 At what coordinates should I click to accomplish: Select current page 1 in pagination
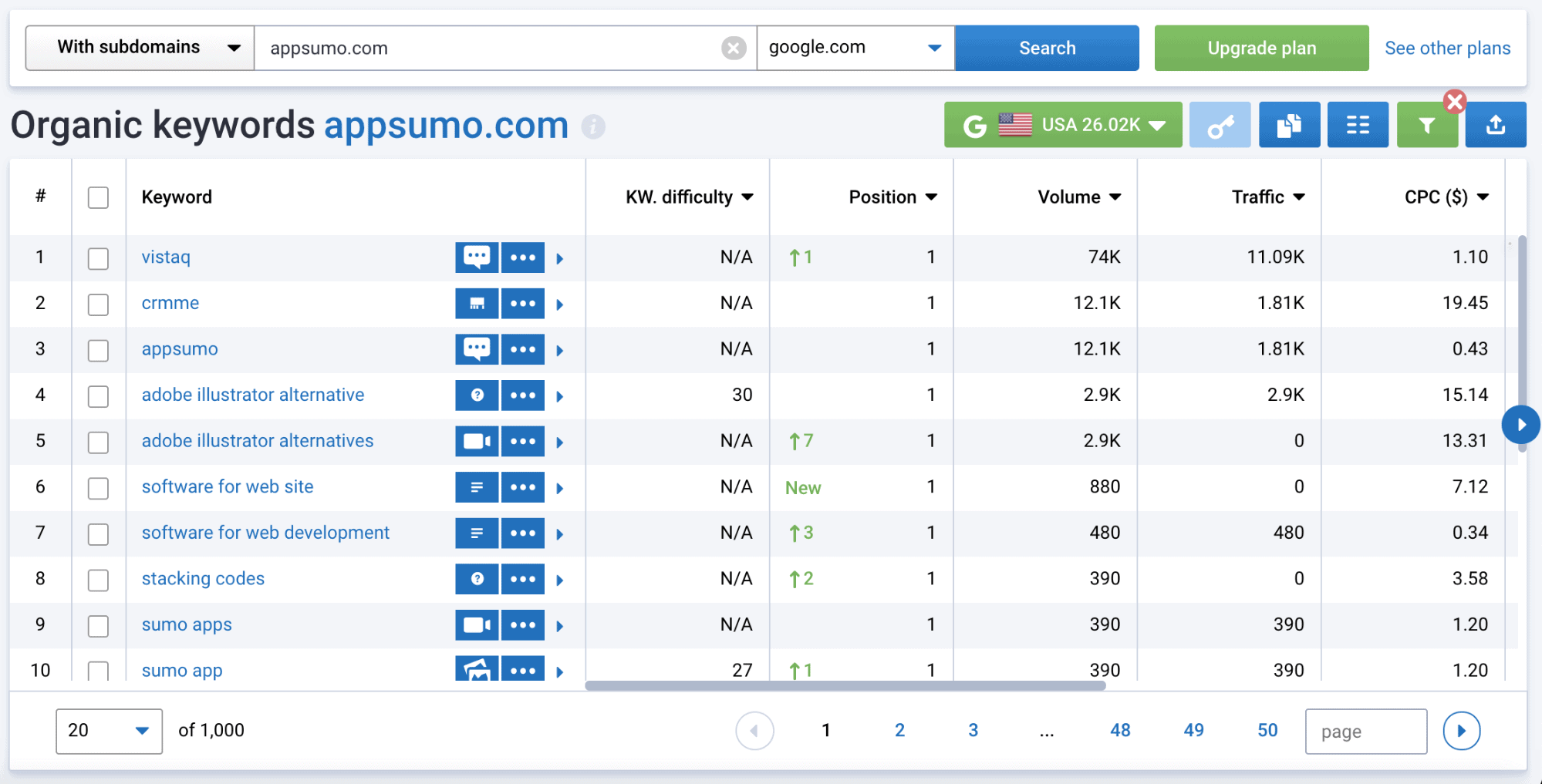825,730
